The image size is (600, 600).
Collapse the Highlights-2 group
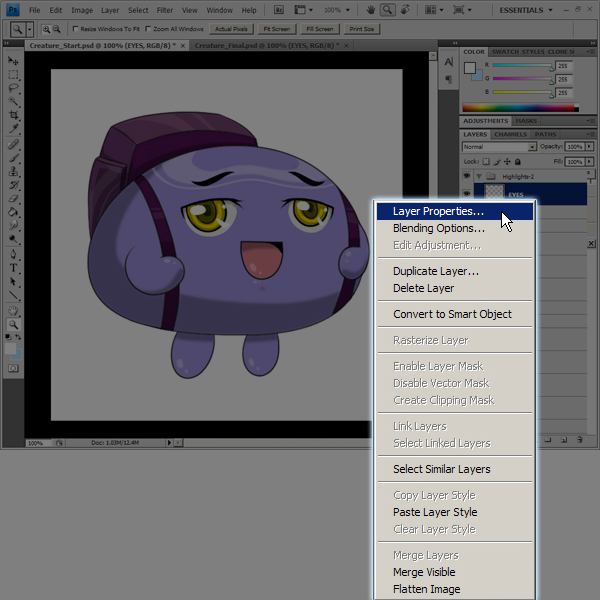479,176
